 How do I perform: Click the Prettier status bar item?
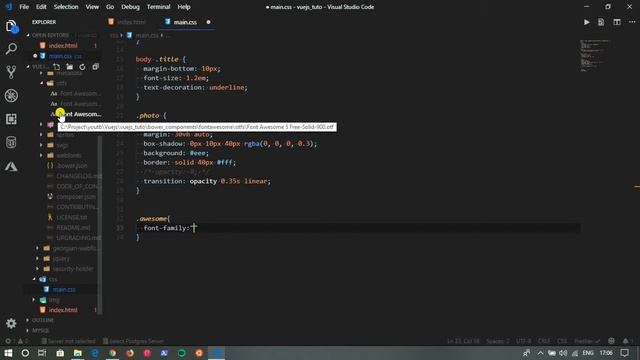[587, 341]
